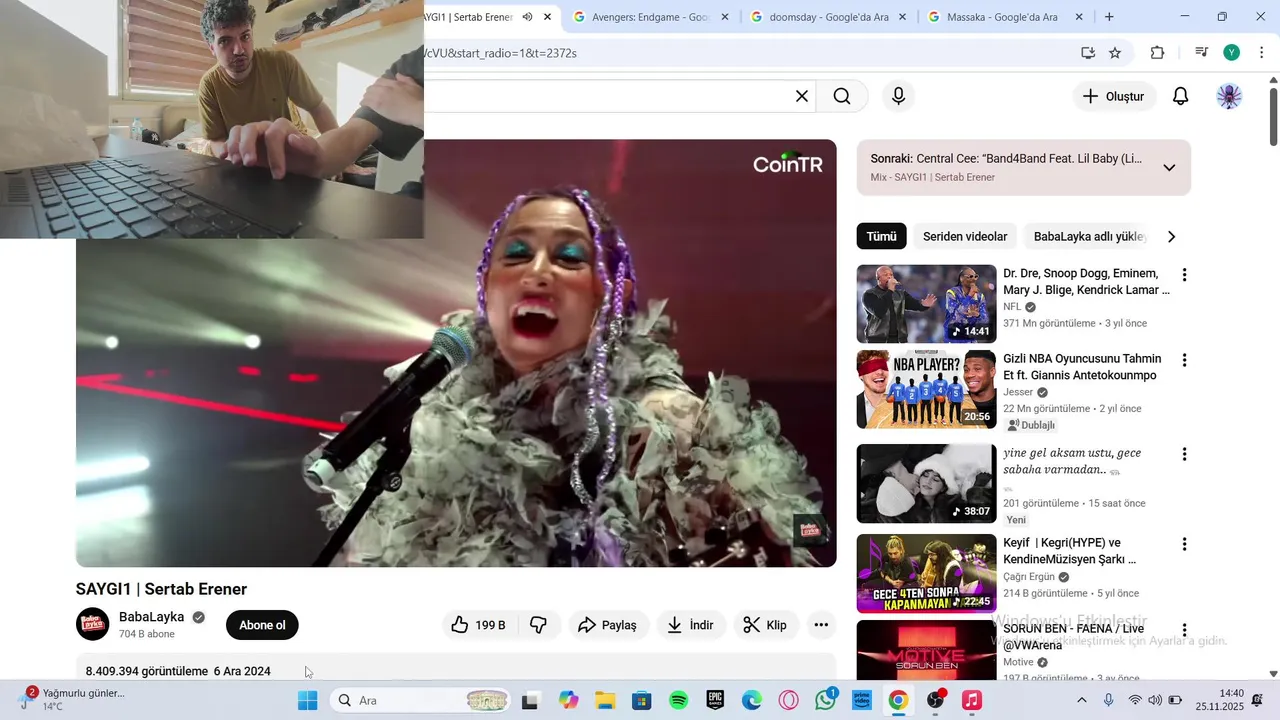1280x720 pixels.
Task: Open YouTube notifications bell
Action: click(1181, 96)
